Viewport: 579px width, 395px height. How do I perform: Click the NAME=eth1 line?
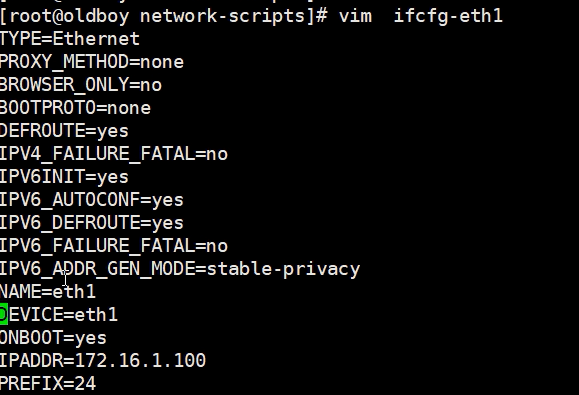pos(48,292)
